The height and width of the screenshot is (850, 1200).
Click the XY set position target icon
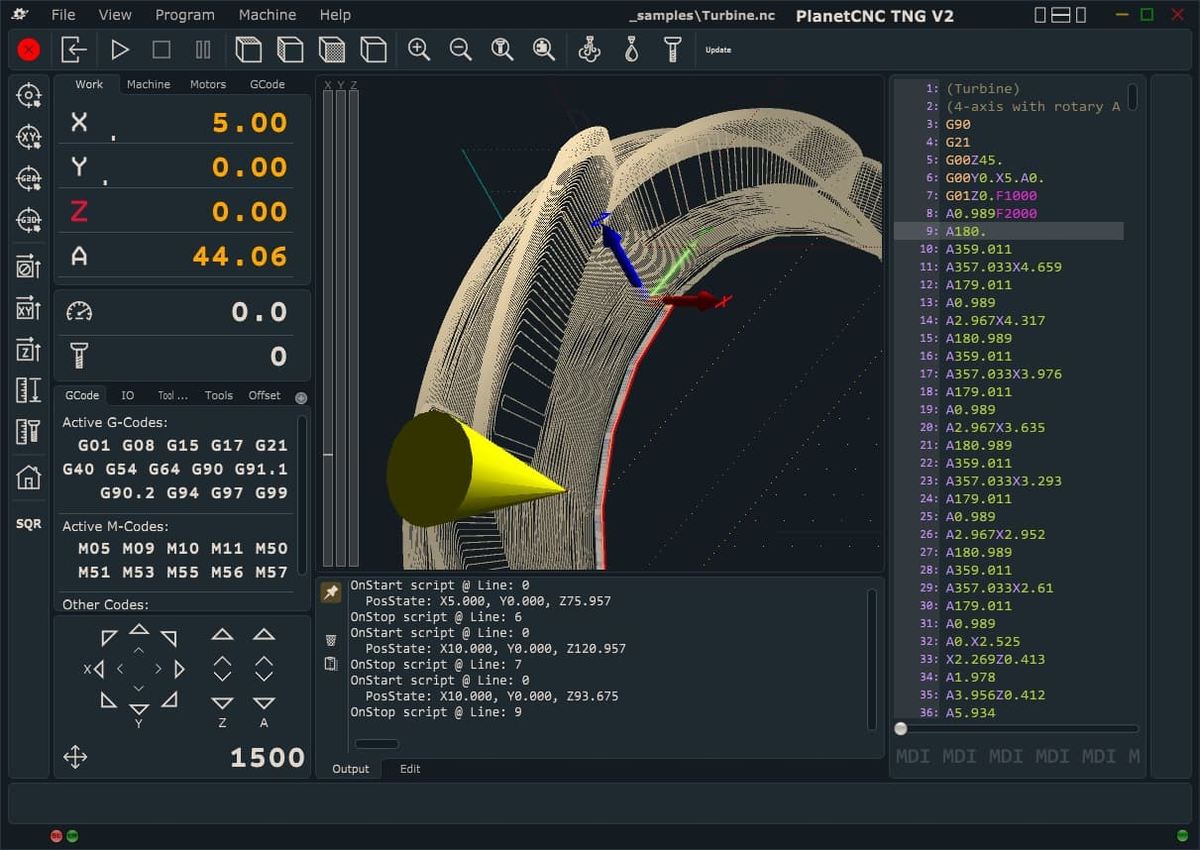pos(28,138)
